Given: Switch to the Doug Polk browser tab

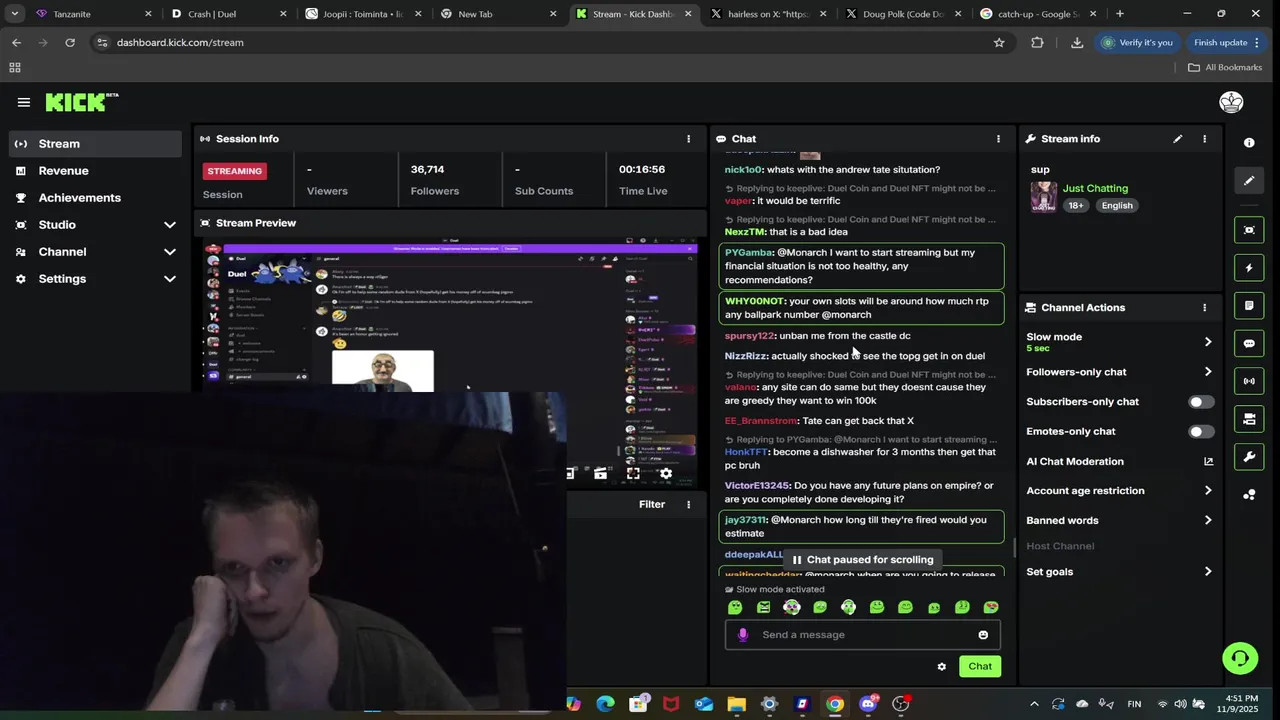Looking at the screenshot, I should point(903,14).
